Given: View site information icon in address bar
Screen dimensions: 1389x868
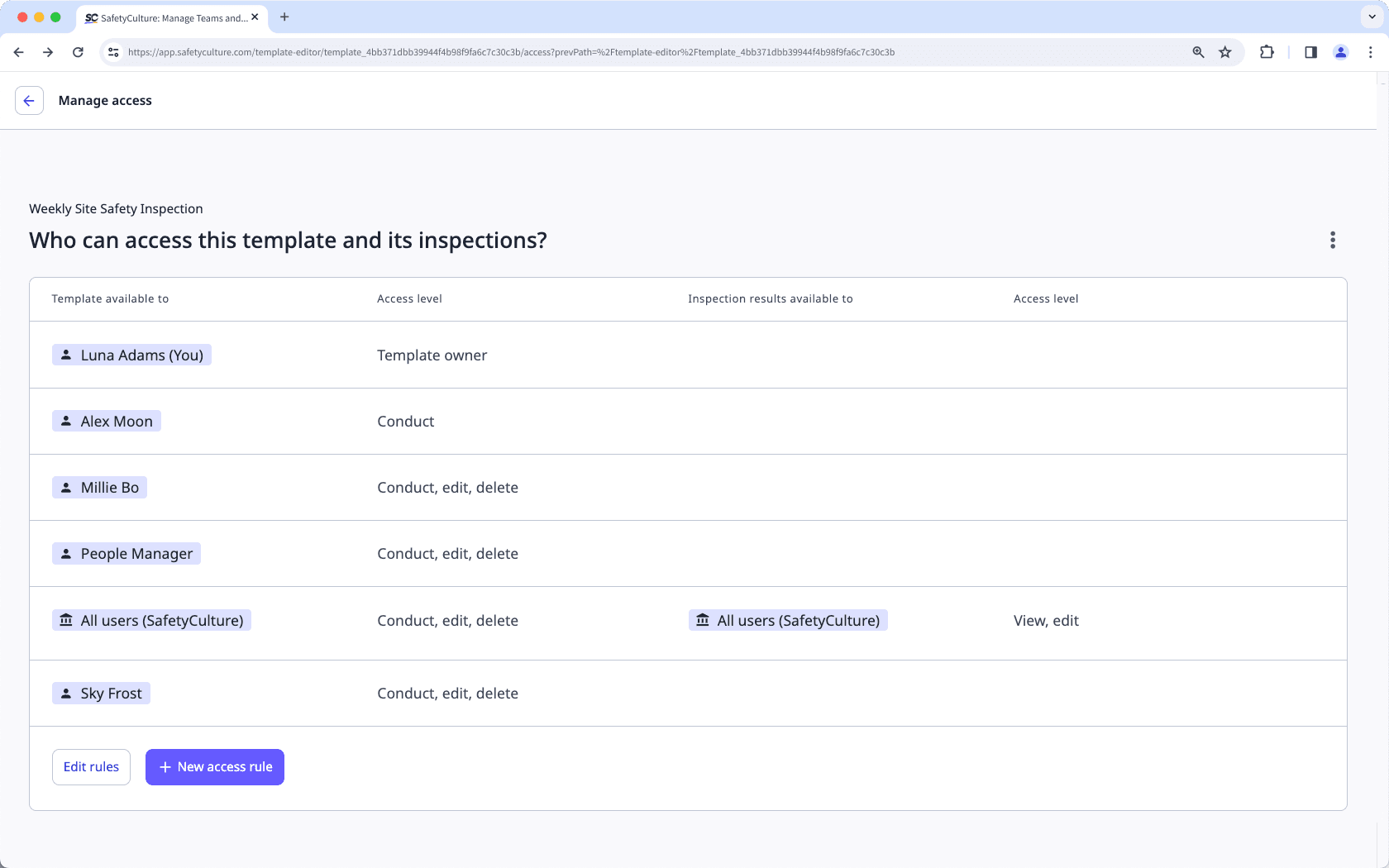Looking at the screenshot, I should pos(114,52).
